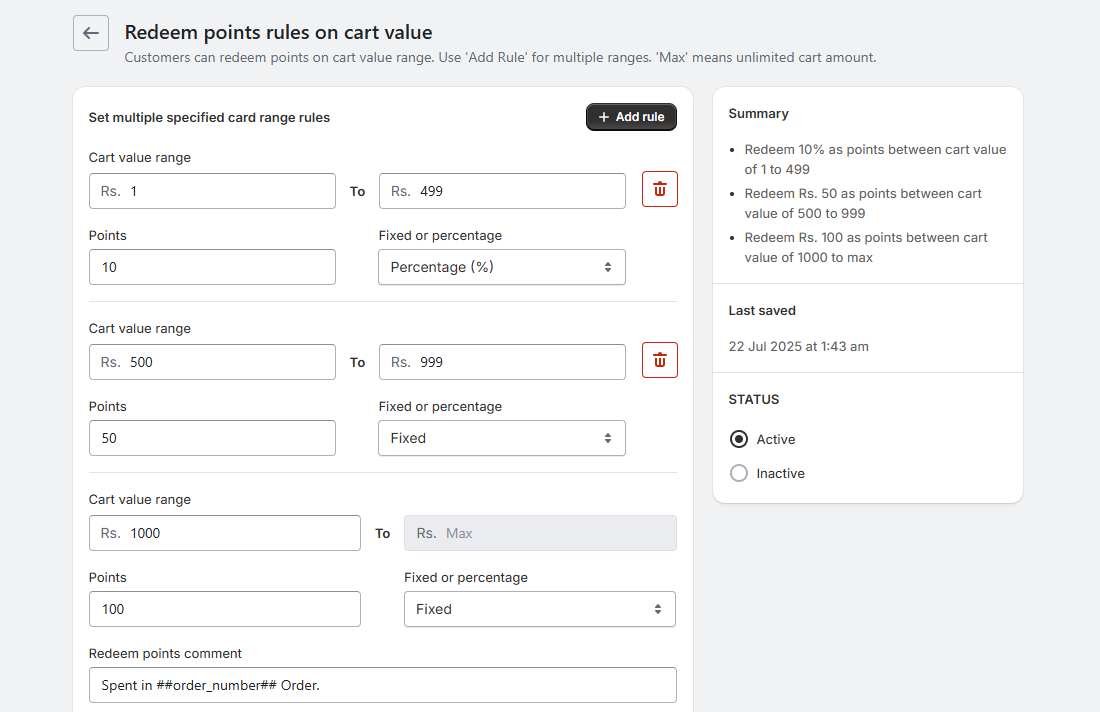The width and height of the screenshot is (1100, 712).
Task: Open the Fixed dropdown for 1000-Max rule
Action: (539, 609)
